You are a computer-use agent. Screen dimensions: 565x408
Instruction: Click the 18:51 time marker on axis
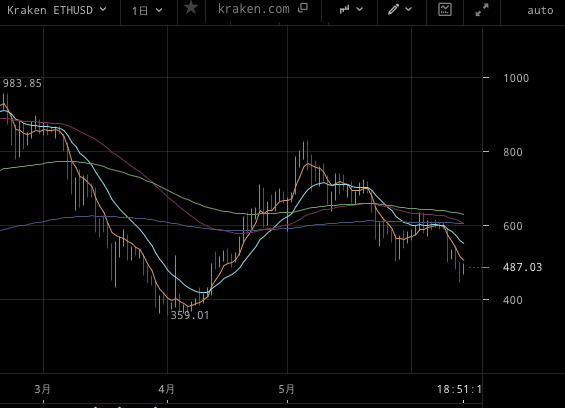click(459, 389)
